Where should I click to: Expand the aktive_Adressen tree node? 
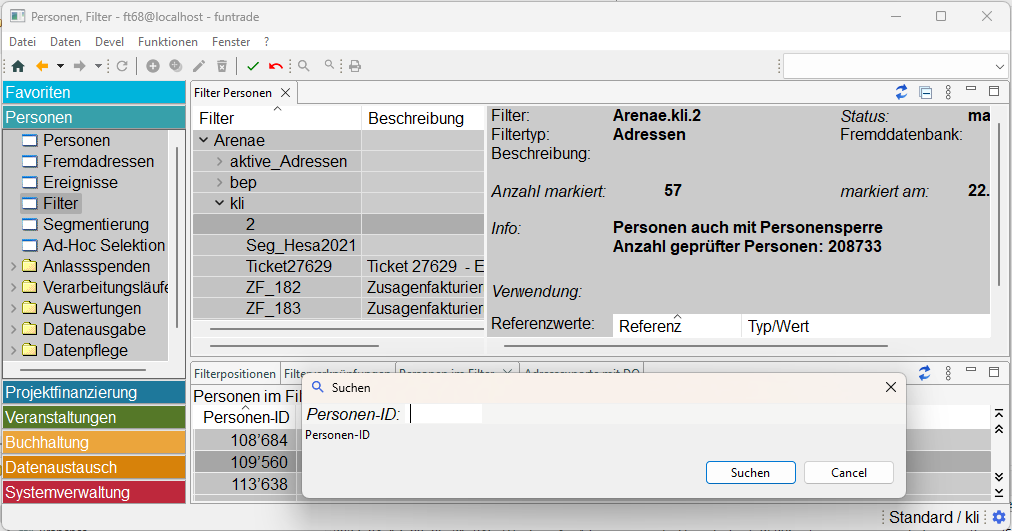tap(220, 161)
